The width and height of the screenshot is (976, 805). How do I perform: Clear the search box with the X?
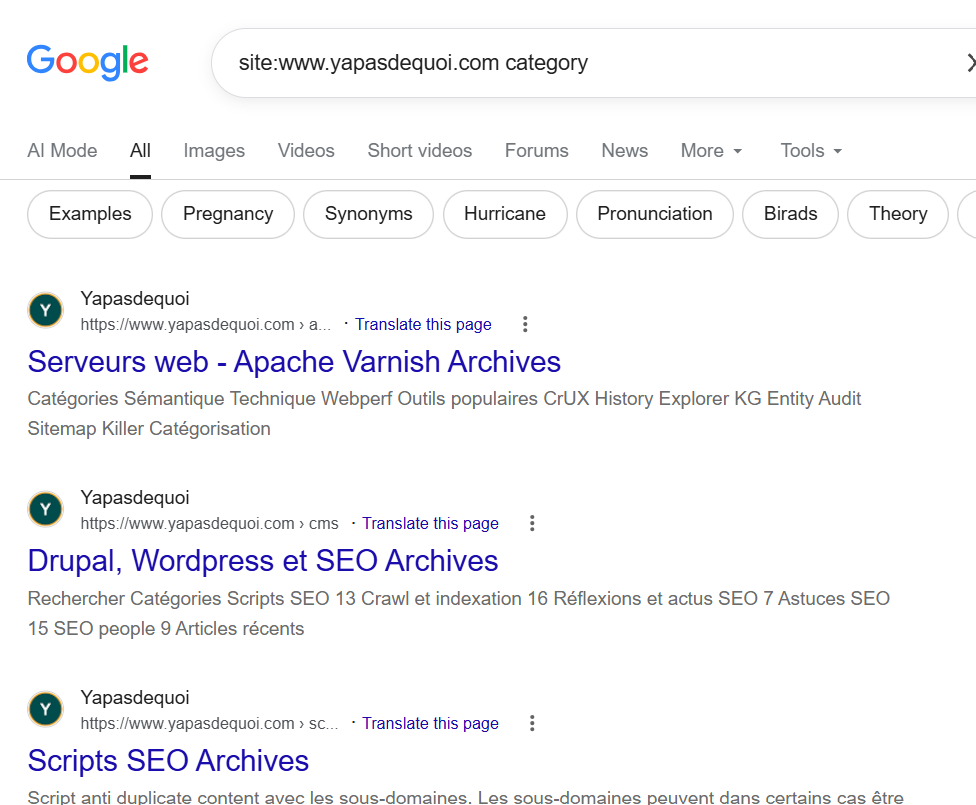coord(970,63)
